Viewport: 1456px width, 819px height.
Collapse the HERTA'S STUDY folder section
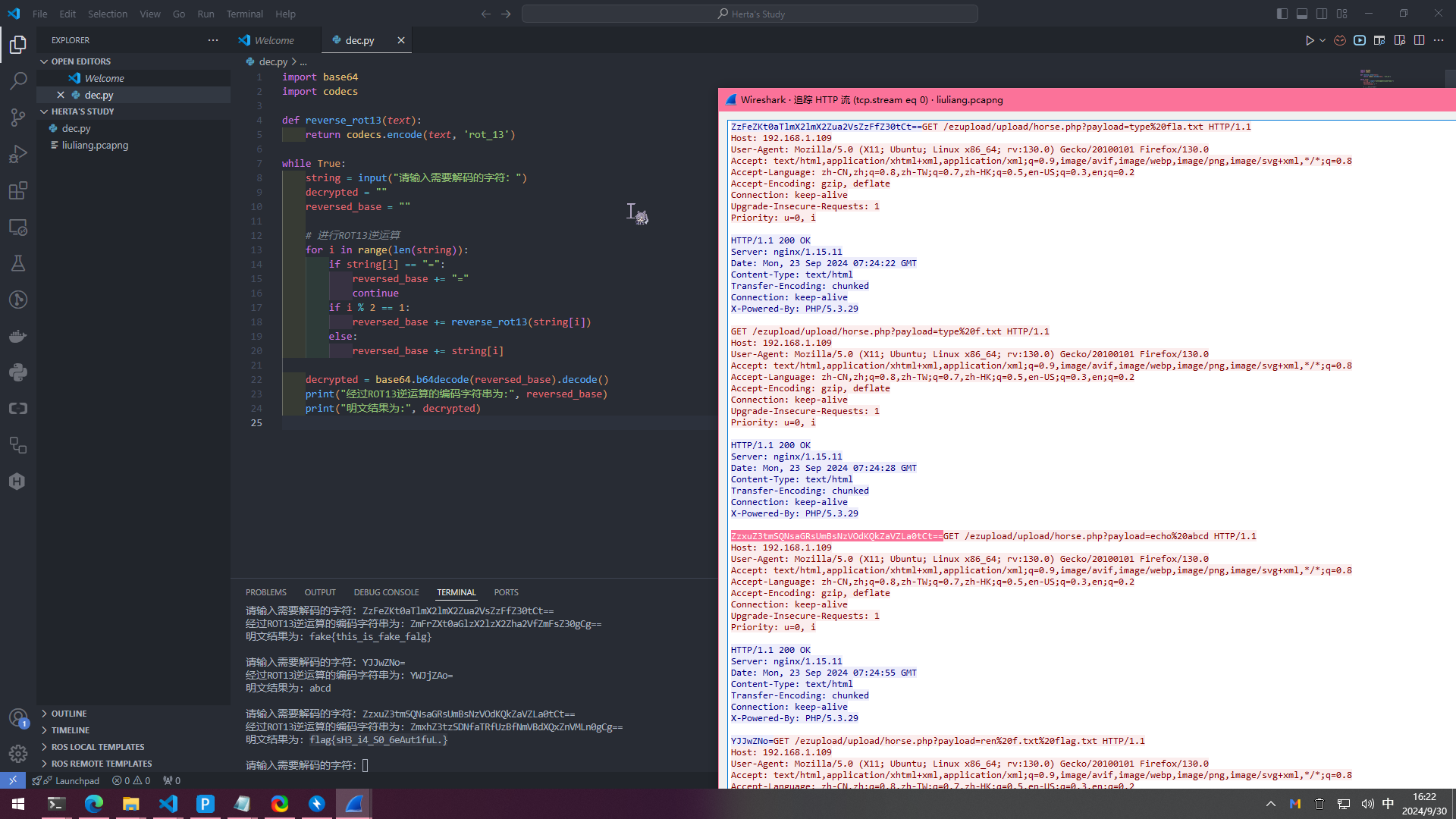click(82, 111)
